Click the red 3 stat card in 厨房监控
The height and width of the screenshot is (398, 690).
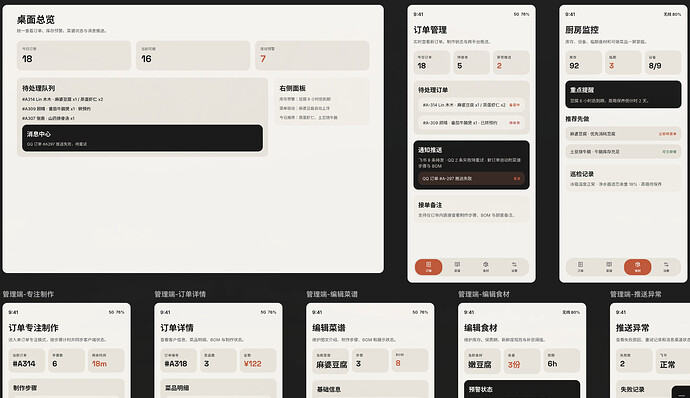tap(623, 63)
